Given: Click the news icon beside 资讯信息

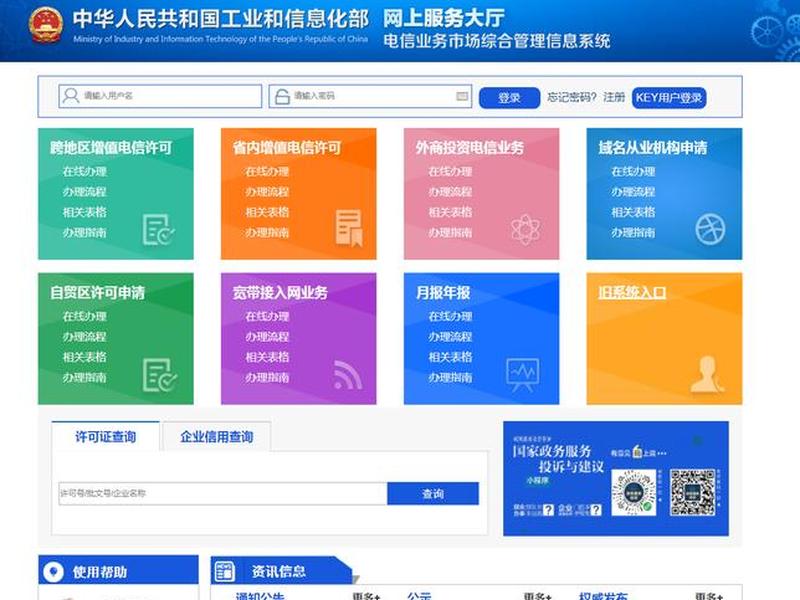Looking at the screenshot, I should (224, 571).
